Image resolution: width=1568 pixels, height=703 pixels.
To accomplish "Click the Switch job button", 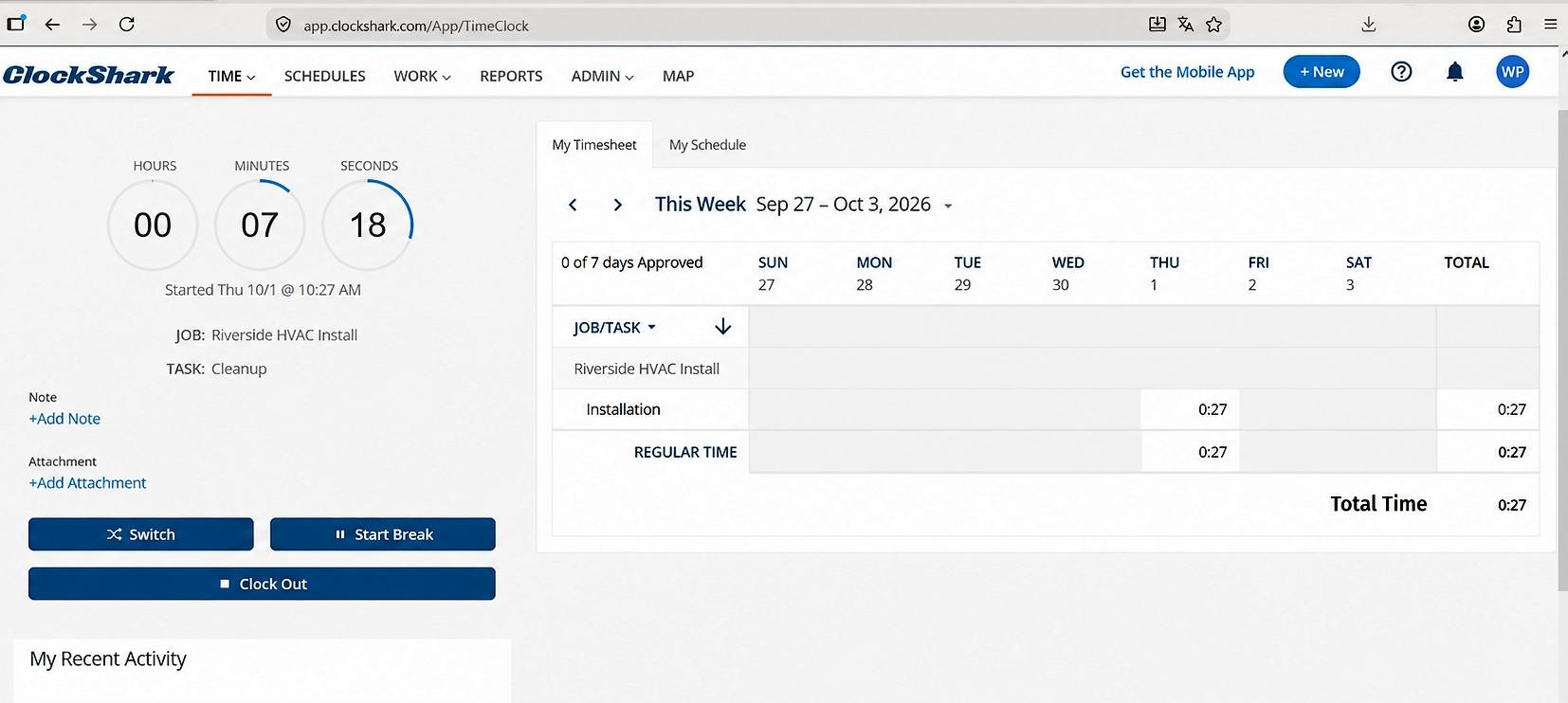I will 141,534.
